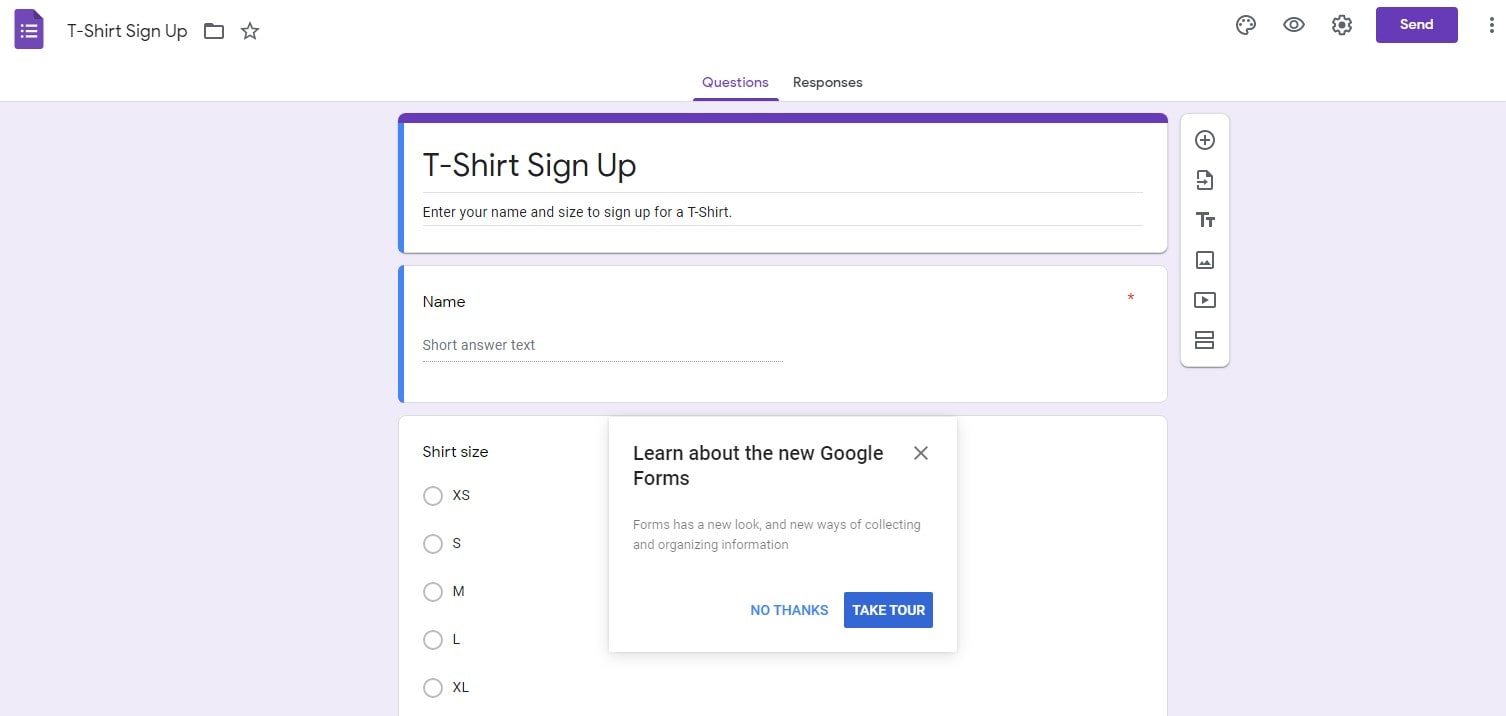Open the Customize theme palette icon
This screenshot has width=1506, height=716.
1245,26
